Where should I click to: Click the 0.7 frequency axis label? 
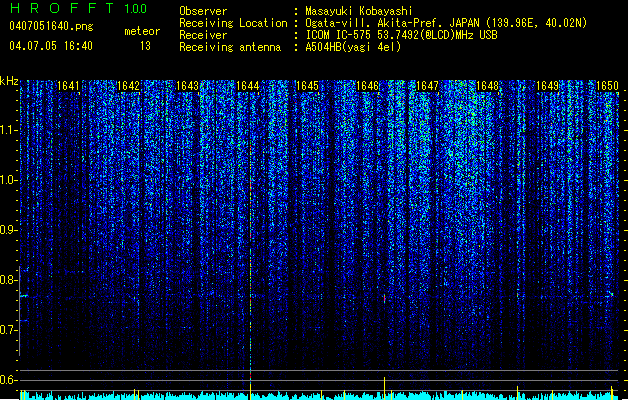point(9,330)
